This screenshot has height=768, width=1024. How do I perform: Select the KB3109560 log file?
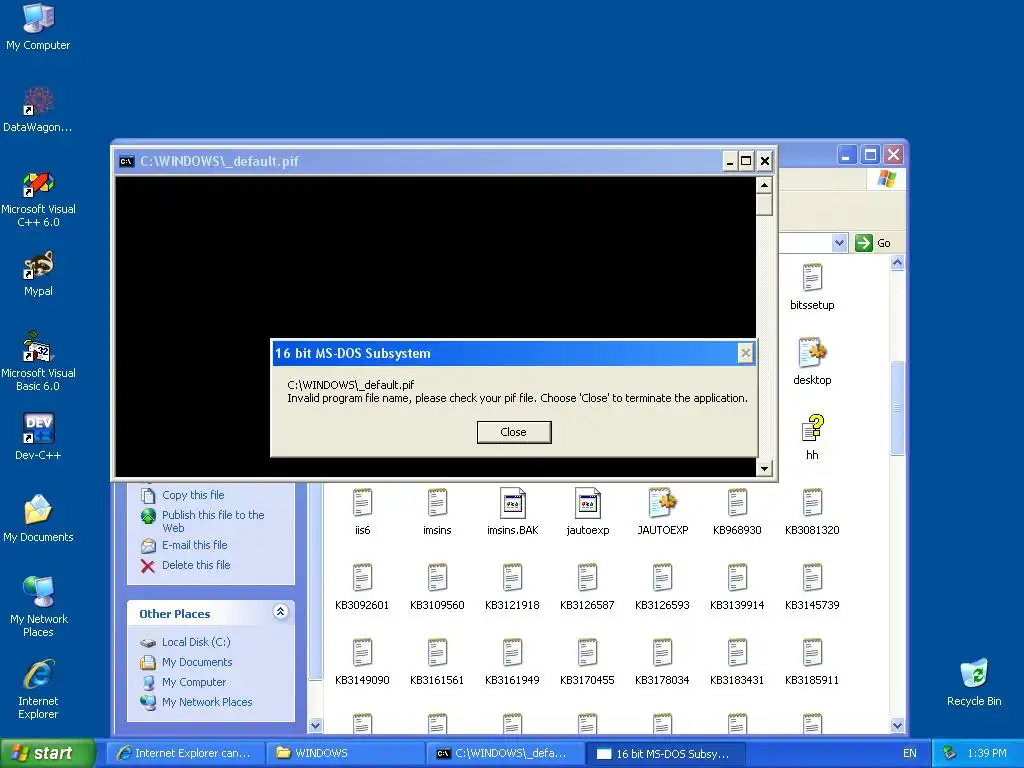[x=437, y=587]
